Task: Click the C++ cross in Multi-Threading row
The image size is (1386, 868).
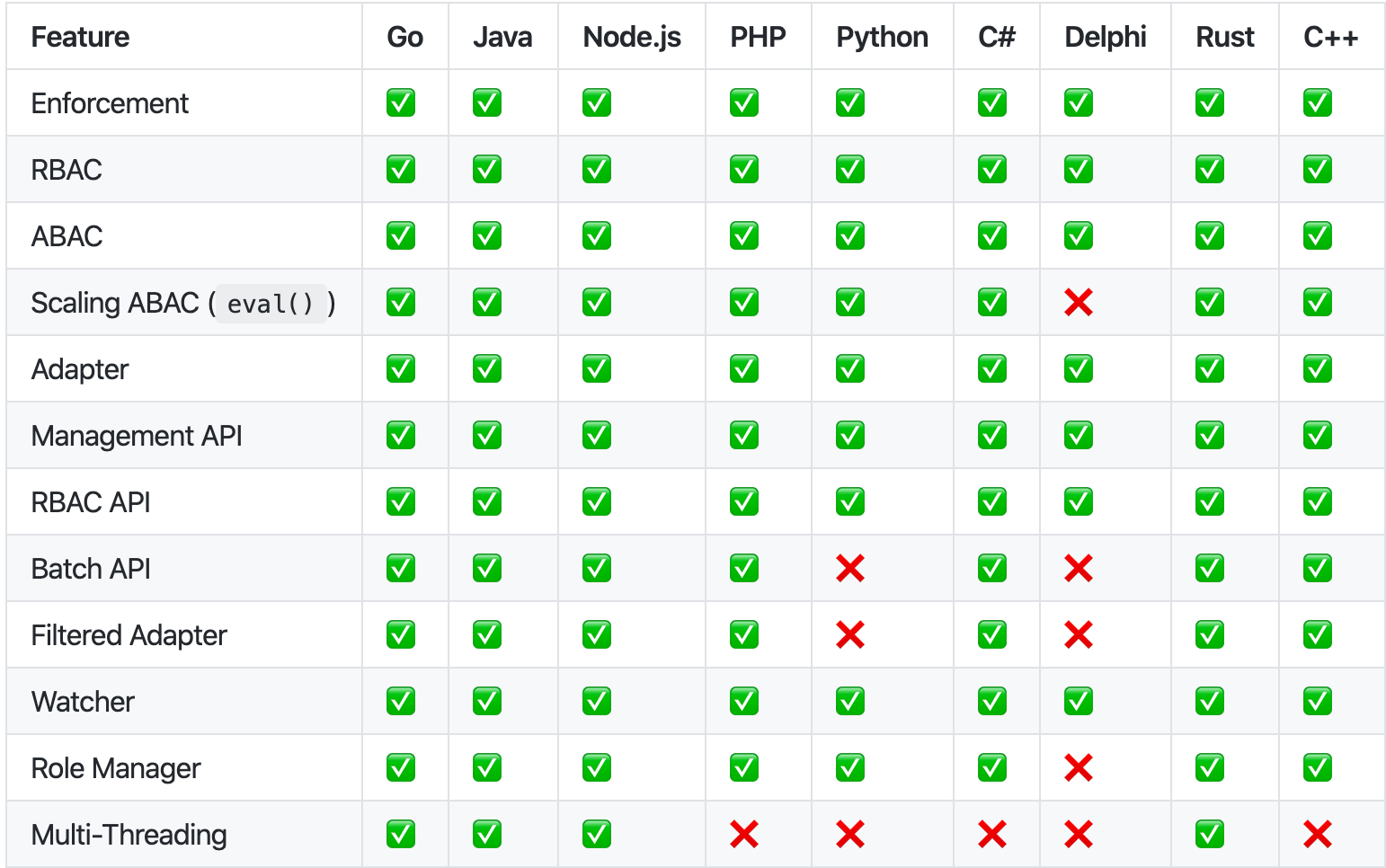Action: tap(1317, 835)
